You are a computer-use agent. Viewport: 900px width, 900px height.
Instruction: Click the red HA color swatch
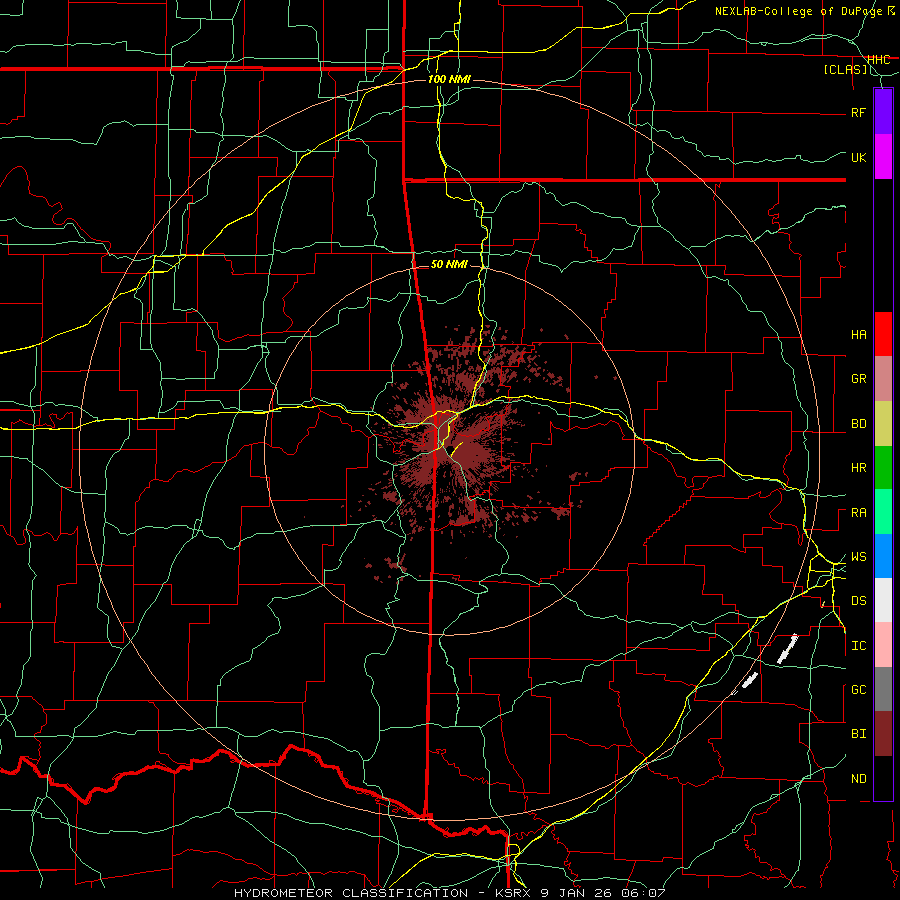pos(883,334)
